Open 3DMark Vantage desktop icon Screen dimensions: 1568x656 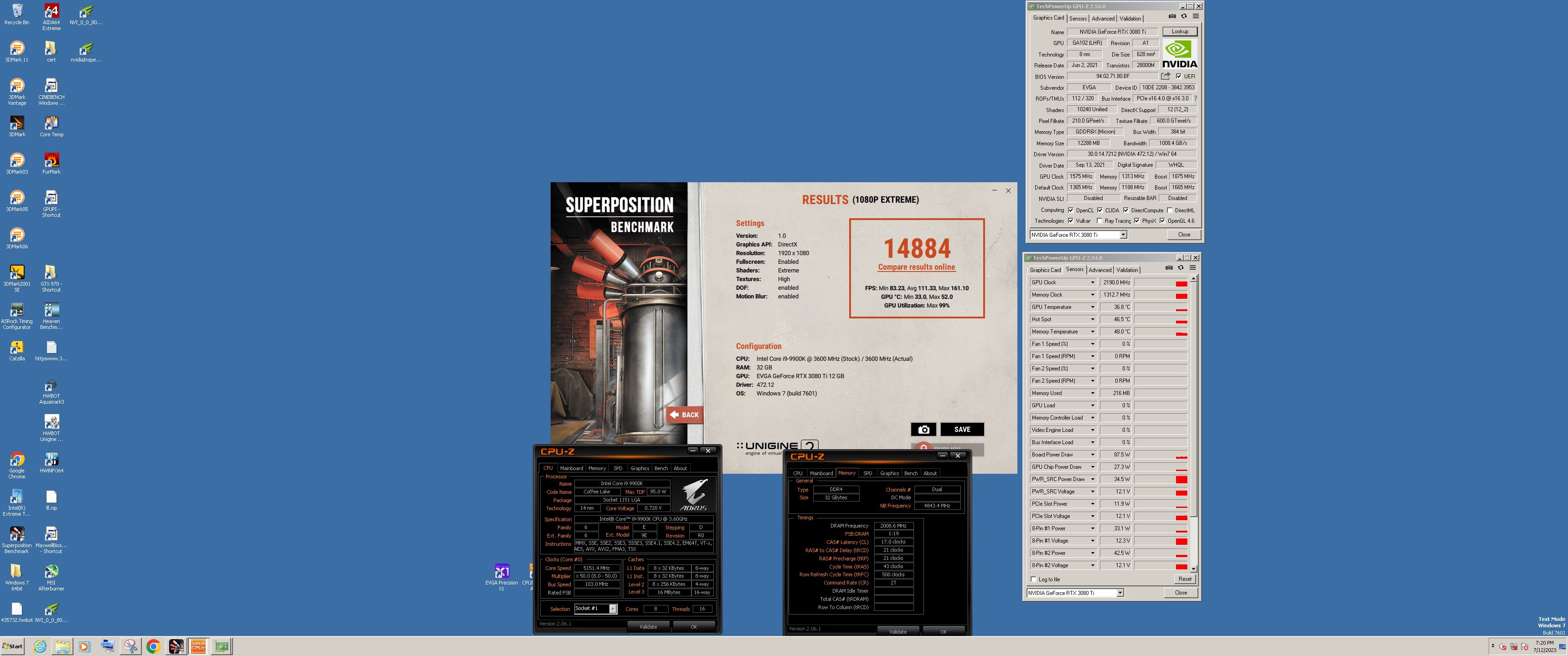(17, 91)
